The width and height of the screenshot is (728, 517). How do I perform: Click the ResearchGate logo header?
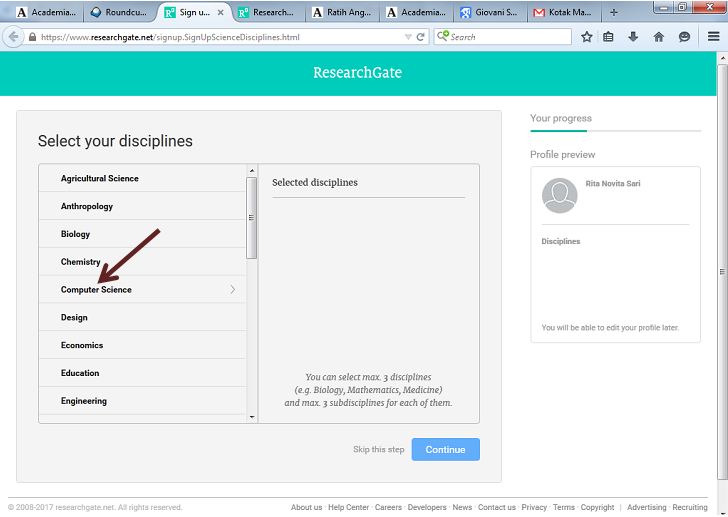(x=358, y=72)
